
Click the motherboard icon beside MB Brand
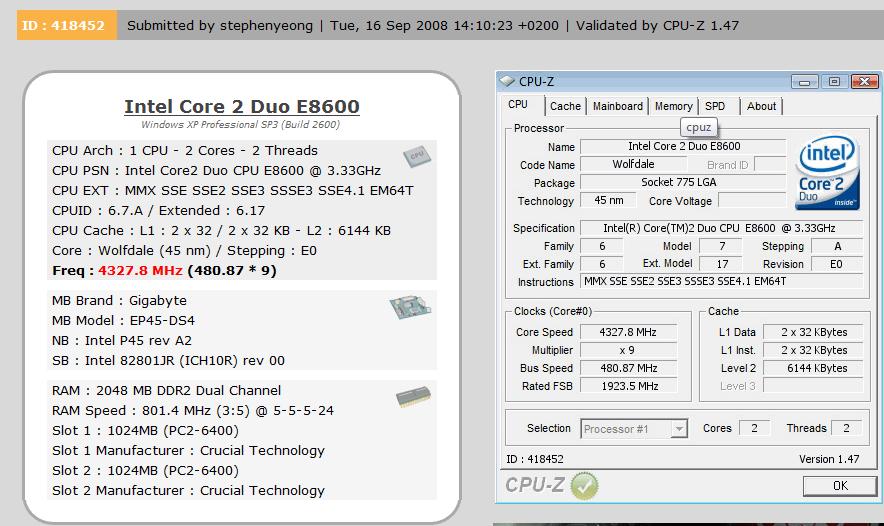tap(410, 307)
